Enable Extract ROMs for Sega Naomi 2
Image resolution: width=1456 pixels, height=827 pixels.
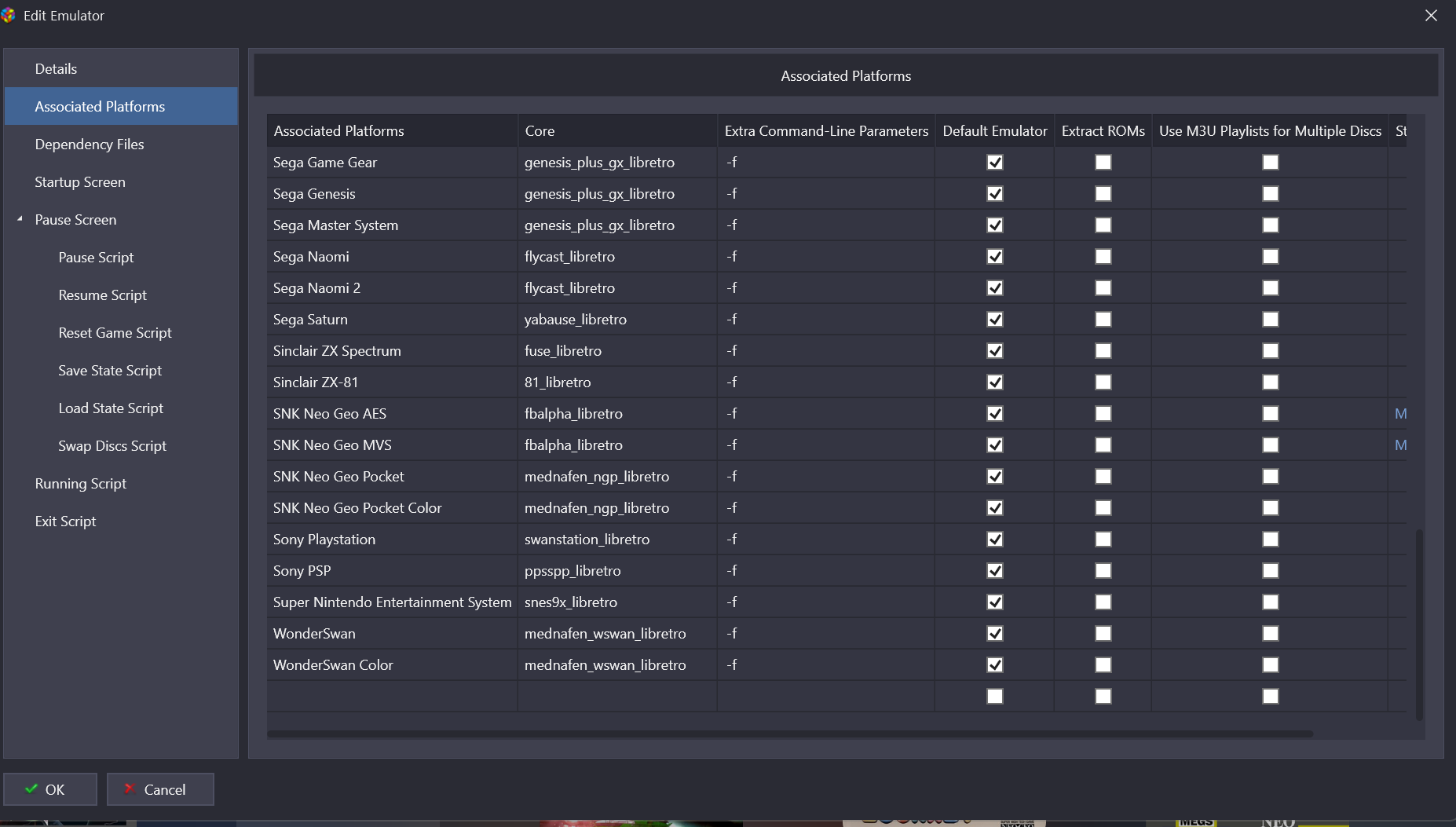[x=1103, y=287]
